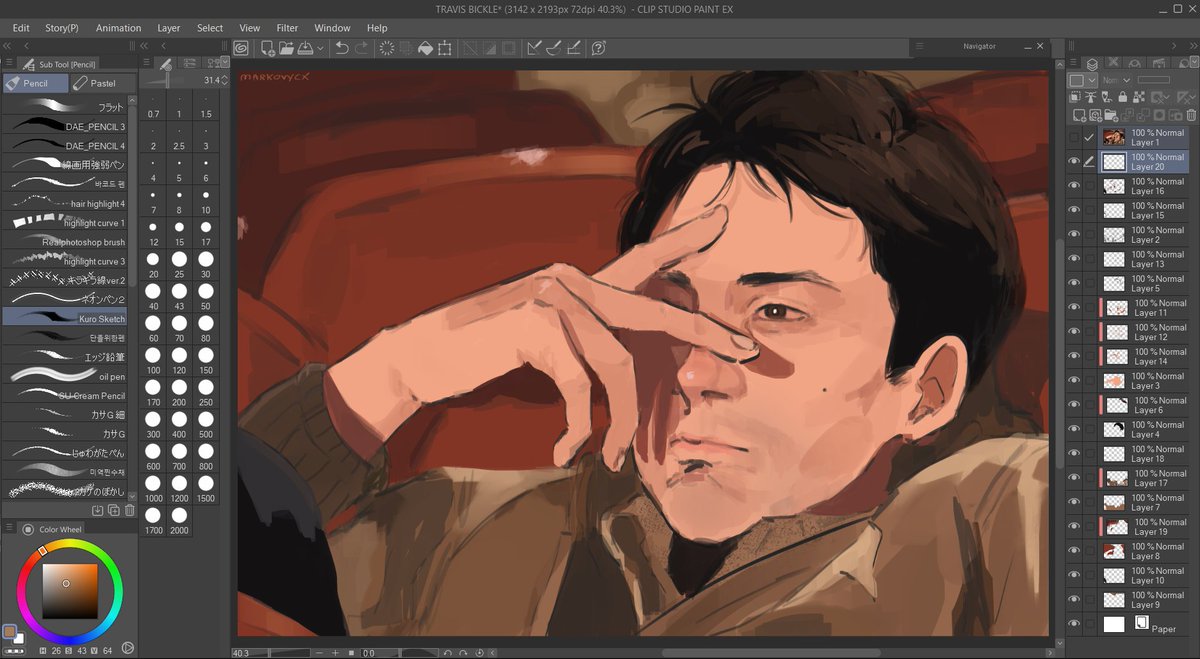
Task: Open the Clip Studio launcher icon
Action: click(242, 48)
